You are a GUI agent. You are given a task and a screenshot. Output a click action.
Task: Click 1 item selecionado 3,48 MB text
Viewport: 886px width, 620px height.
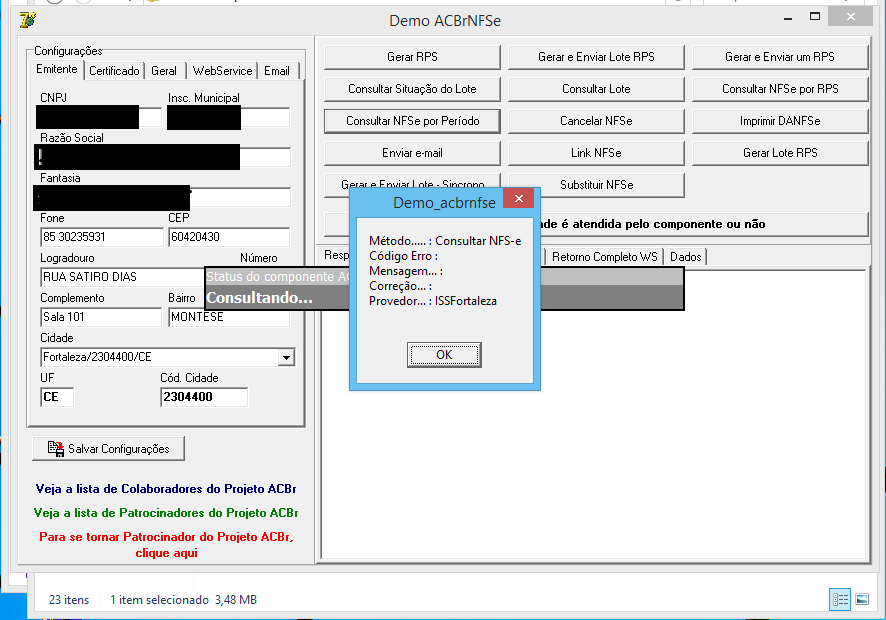click(x=183, y=600)
